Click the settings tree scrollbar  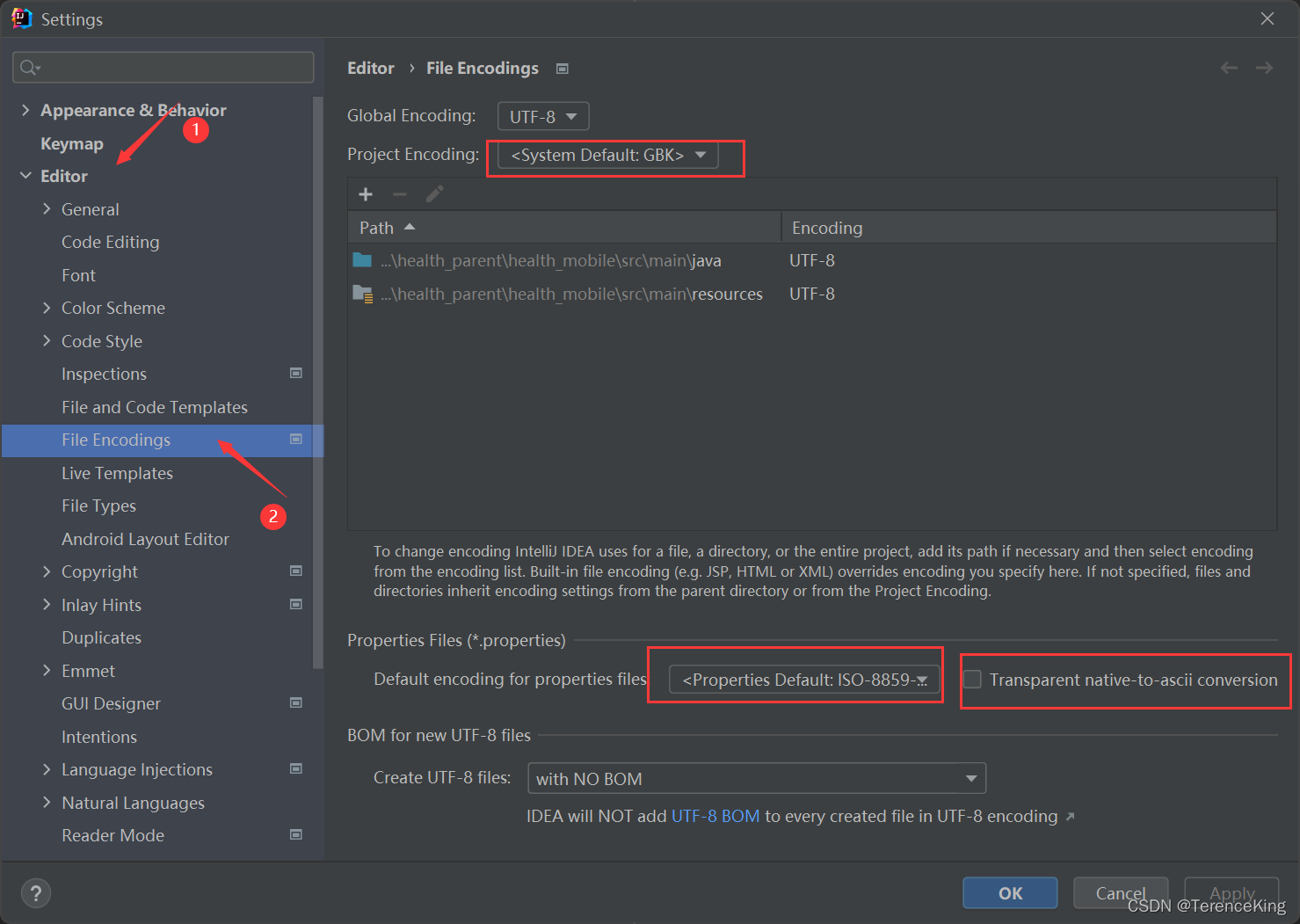coord(317,382)
